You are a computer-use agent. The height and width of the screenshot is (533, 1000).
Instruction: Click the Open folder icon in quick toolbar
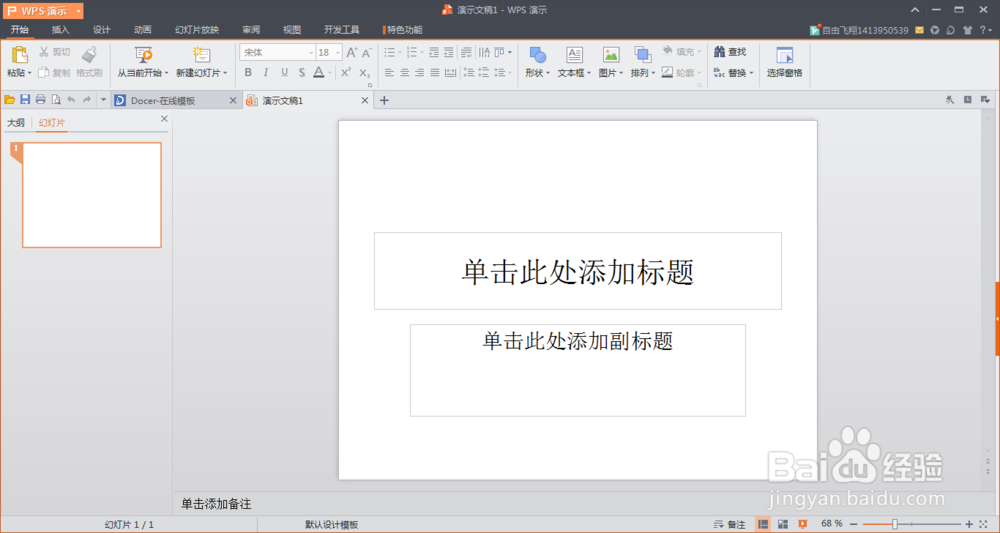10,100
